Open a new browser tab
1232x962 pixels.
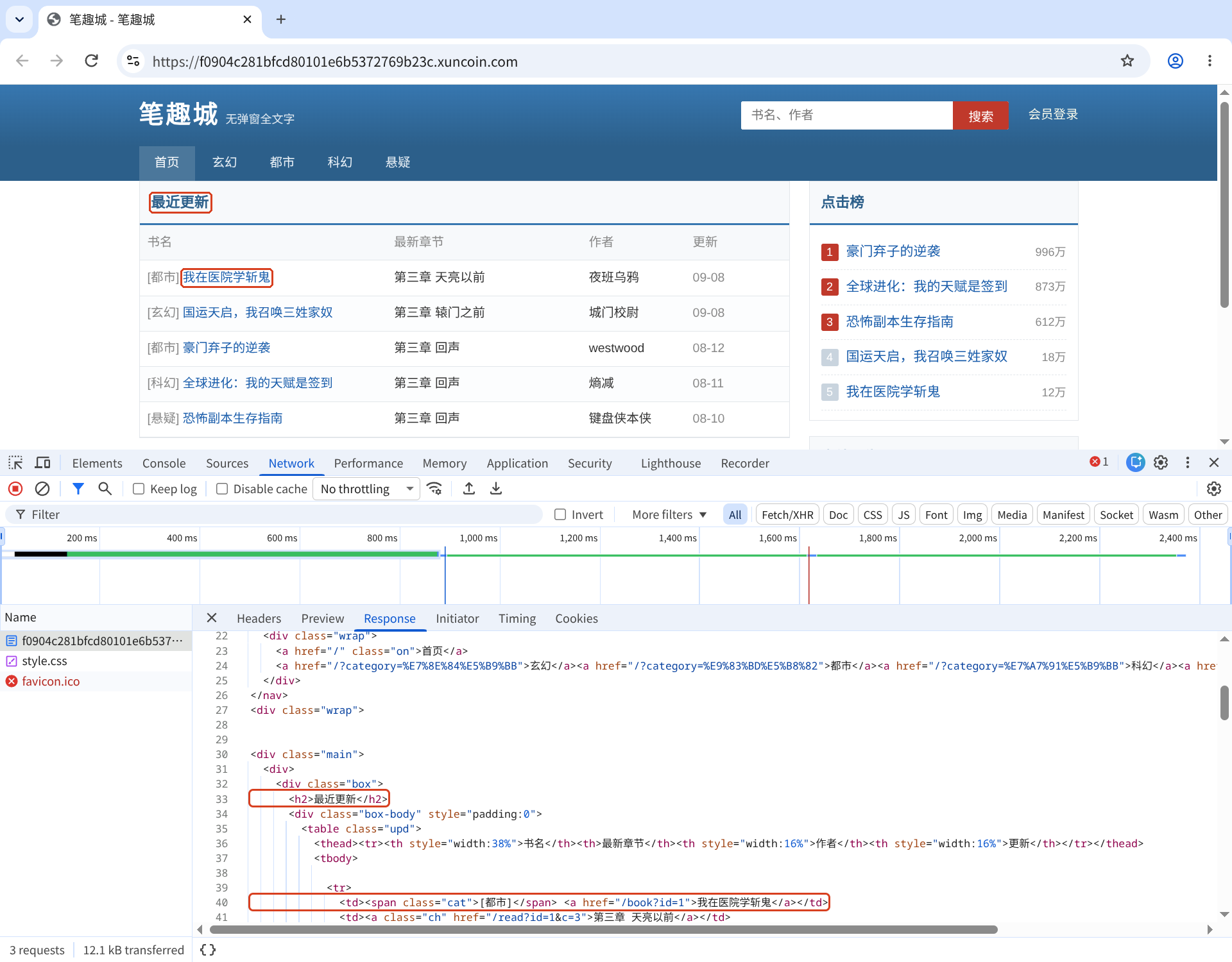[281, 19]
